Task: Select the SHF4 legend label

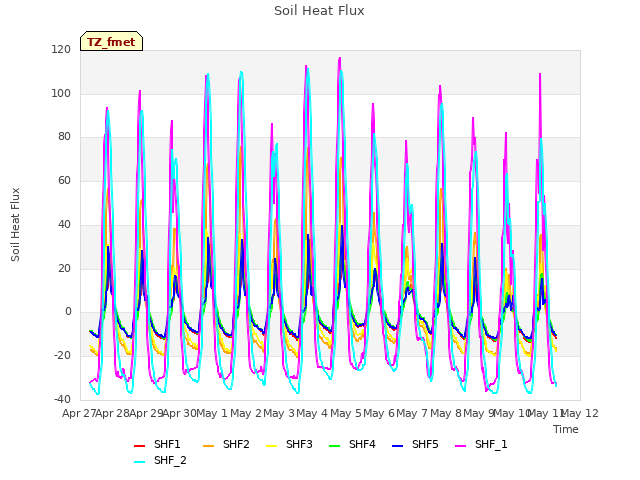Action: (x=362, y=444)
